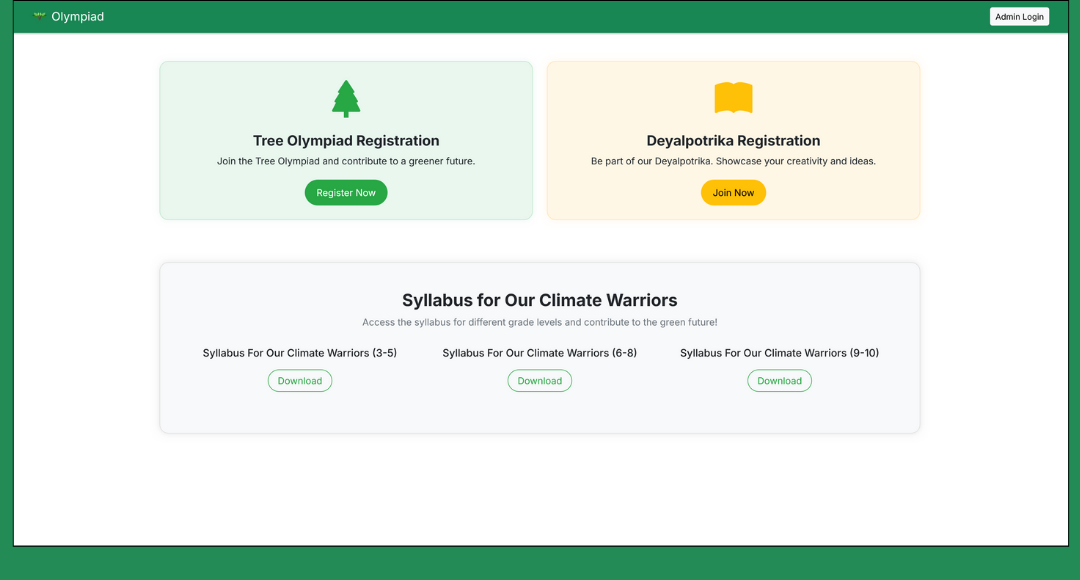Click the green pine tree icon
The image size is (1080, 580).
(346, 98)
